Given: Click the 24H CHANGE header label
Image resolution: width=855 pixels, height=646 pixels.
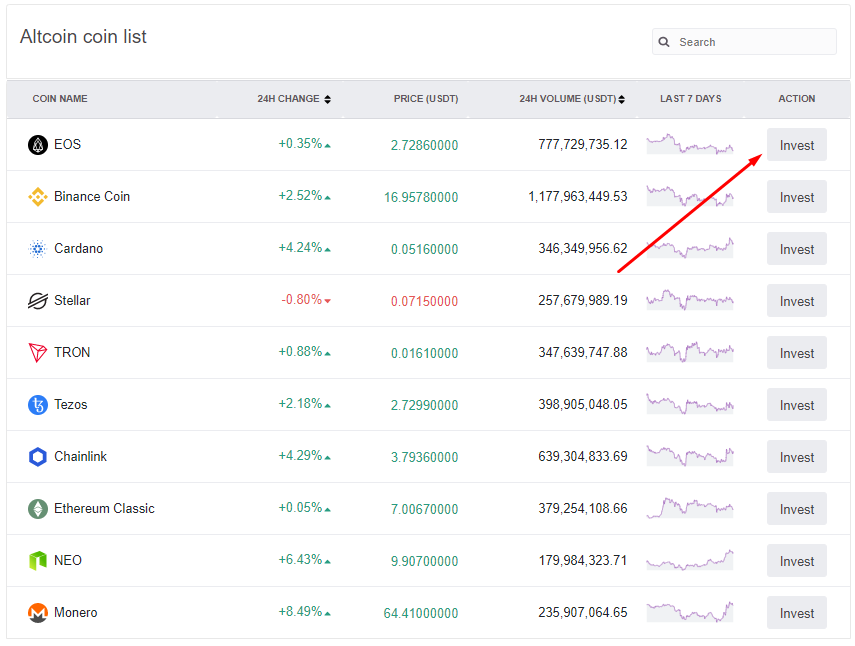Looking at the screenshot, I should point(288,99).
